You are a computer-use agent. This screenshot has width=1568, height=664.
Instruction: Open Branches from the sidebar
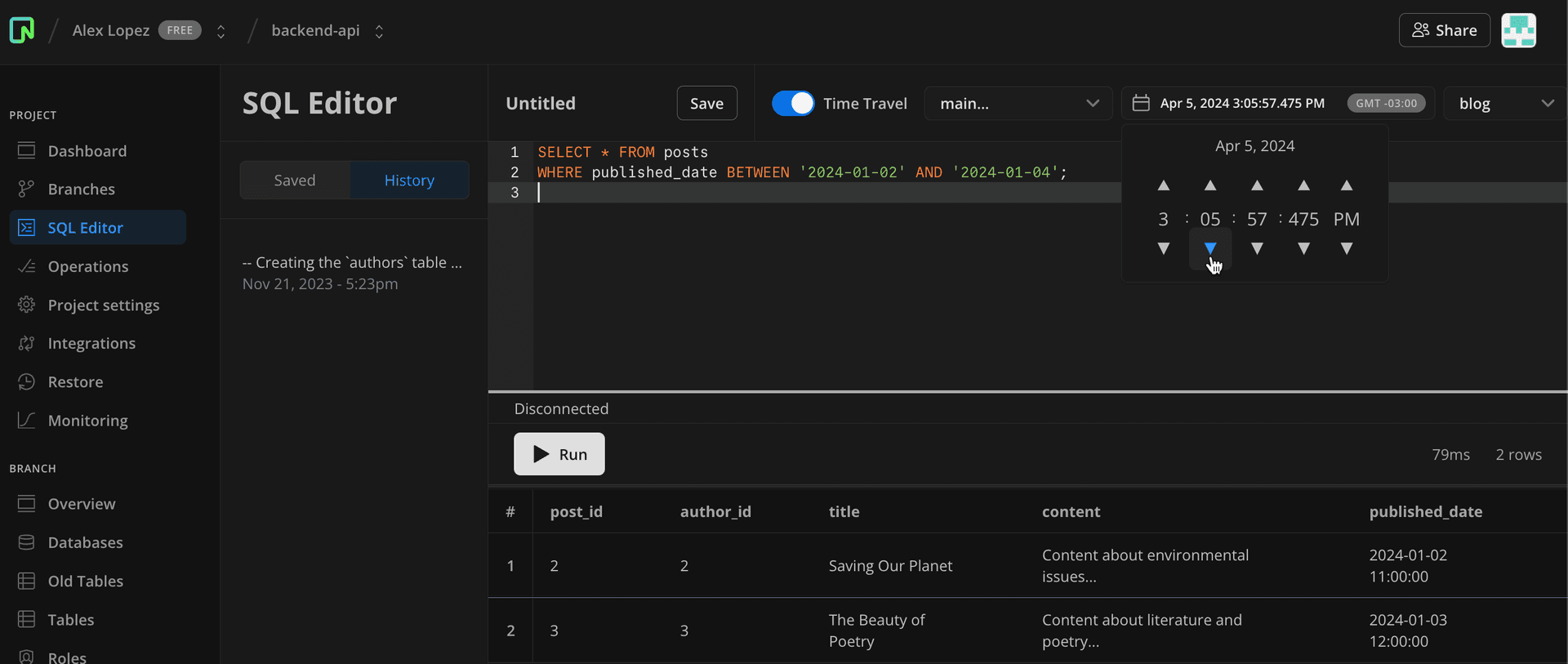[x=81, y=189]
